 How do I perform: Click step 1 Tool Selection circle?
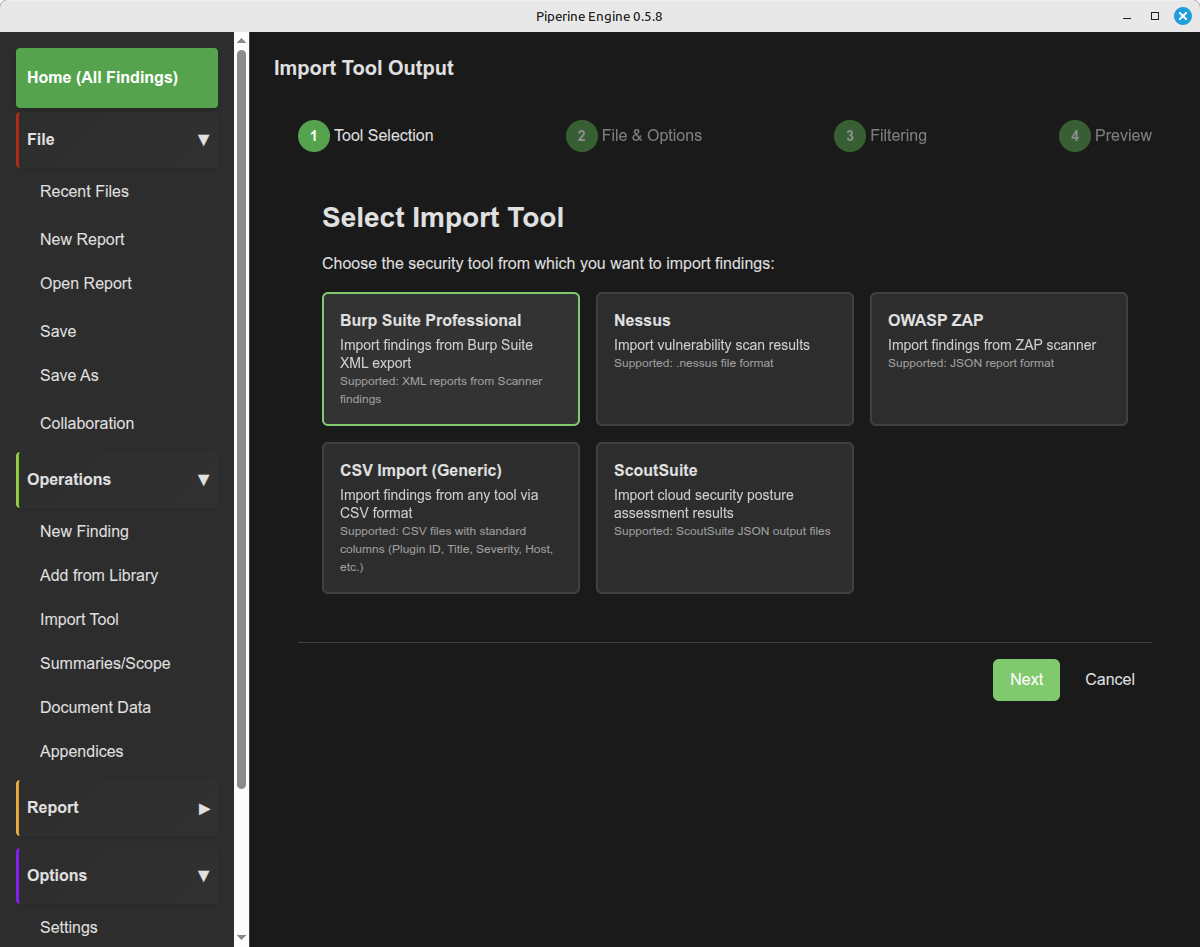(x=313, y=136)
